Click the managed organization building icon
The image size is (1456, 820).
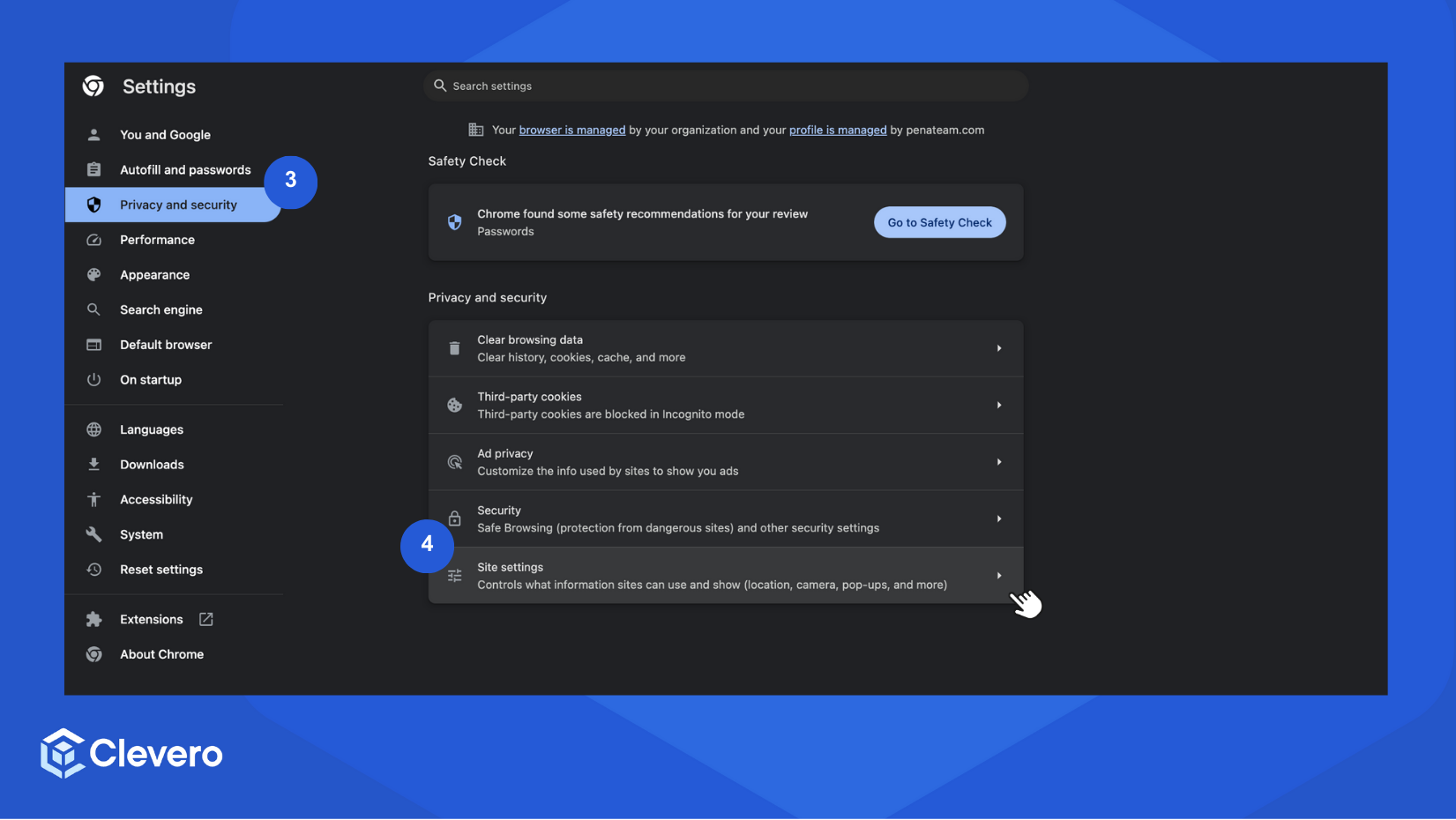coord(476,130)
